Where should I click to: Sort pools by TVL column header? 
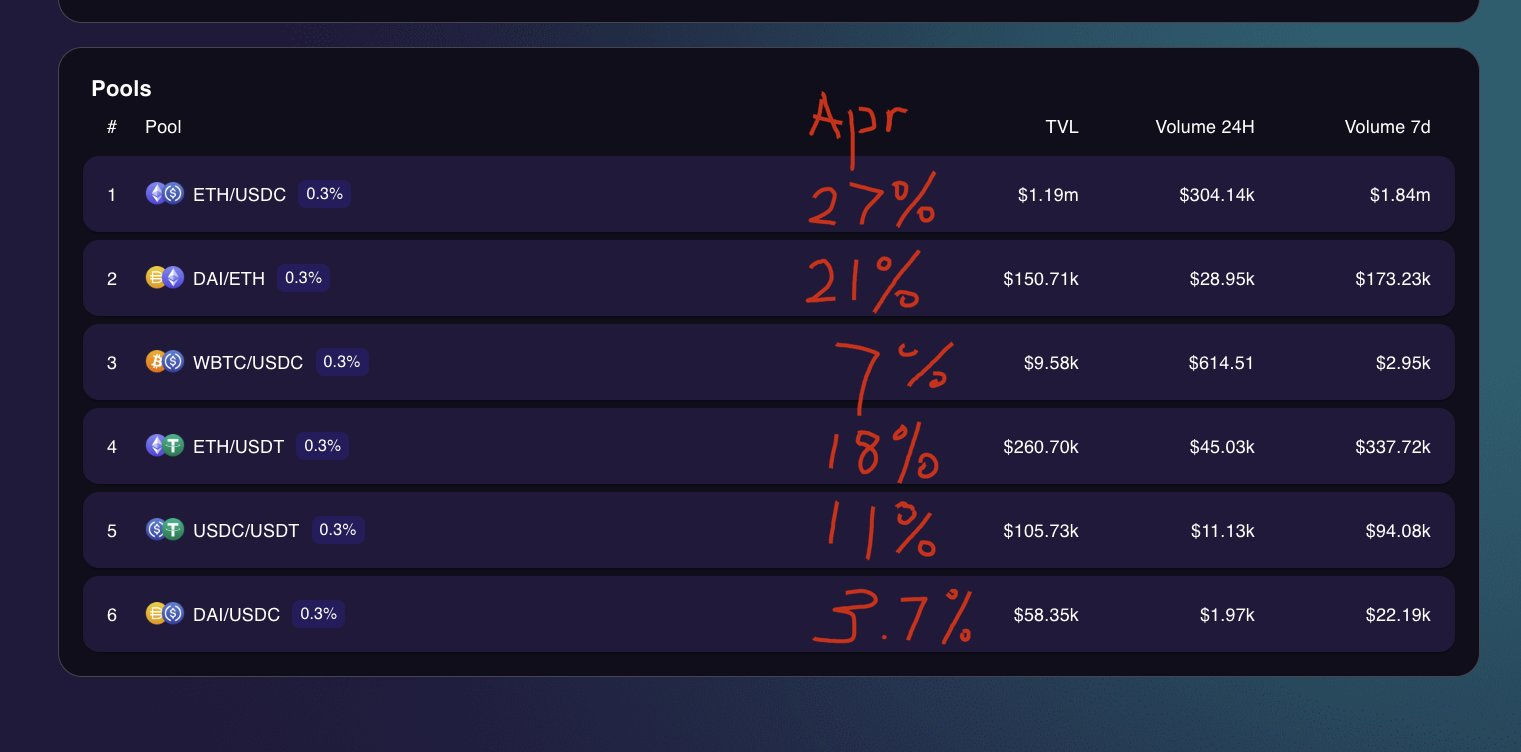pyautogui.click(x=1062, y=127)
